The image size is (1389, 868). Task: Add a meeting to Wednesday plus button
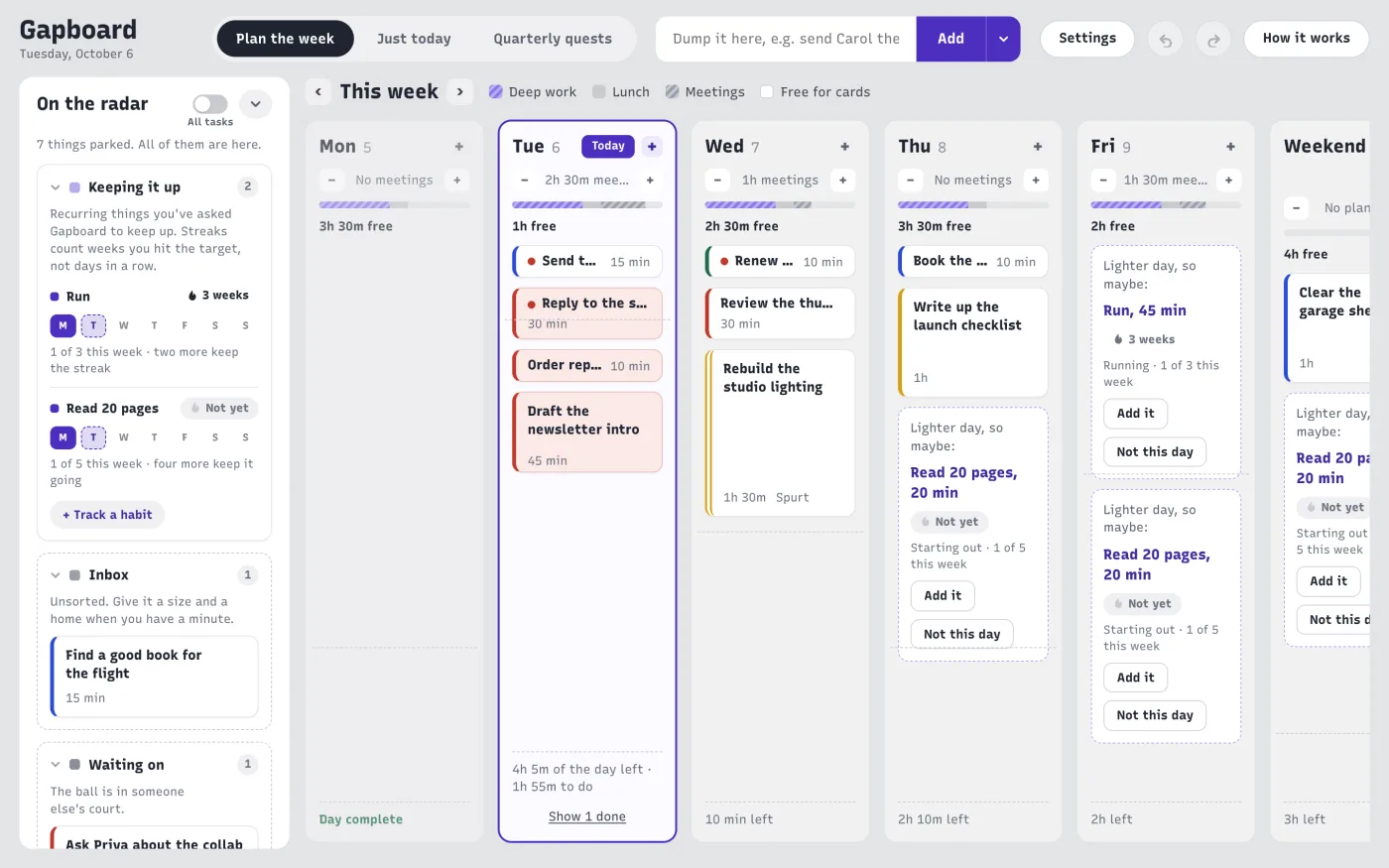(842, 181)
